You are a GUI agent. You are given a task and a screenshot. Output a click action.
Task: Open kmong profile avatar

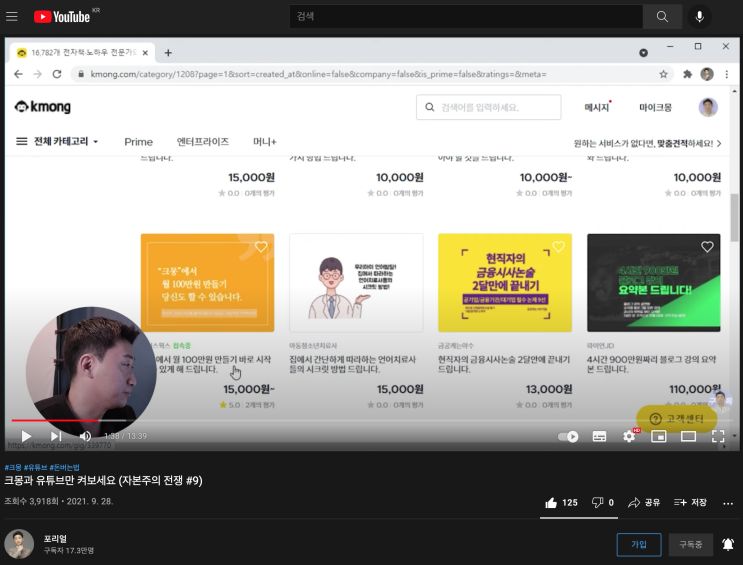tap(708, 107)
